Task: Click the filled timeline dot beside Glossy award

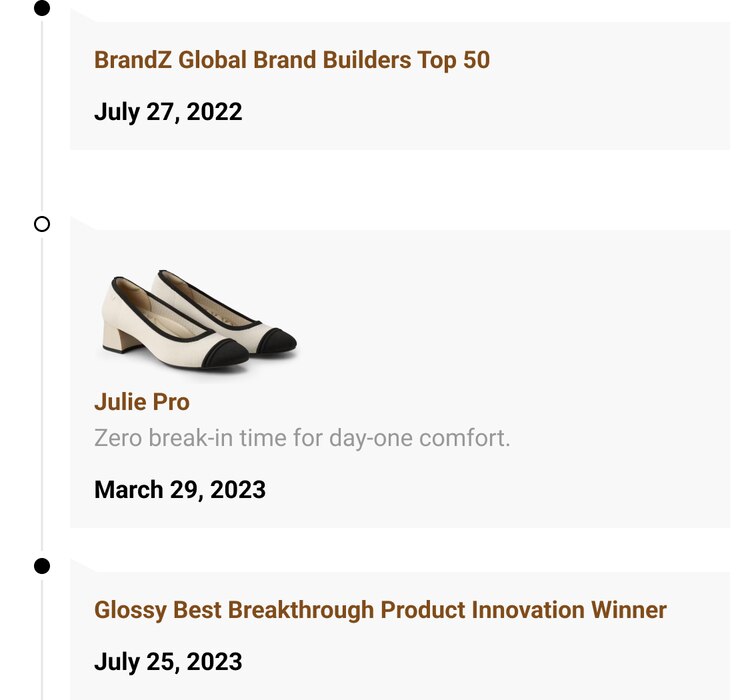Action: [42, 566]
